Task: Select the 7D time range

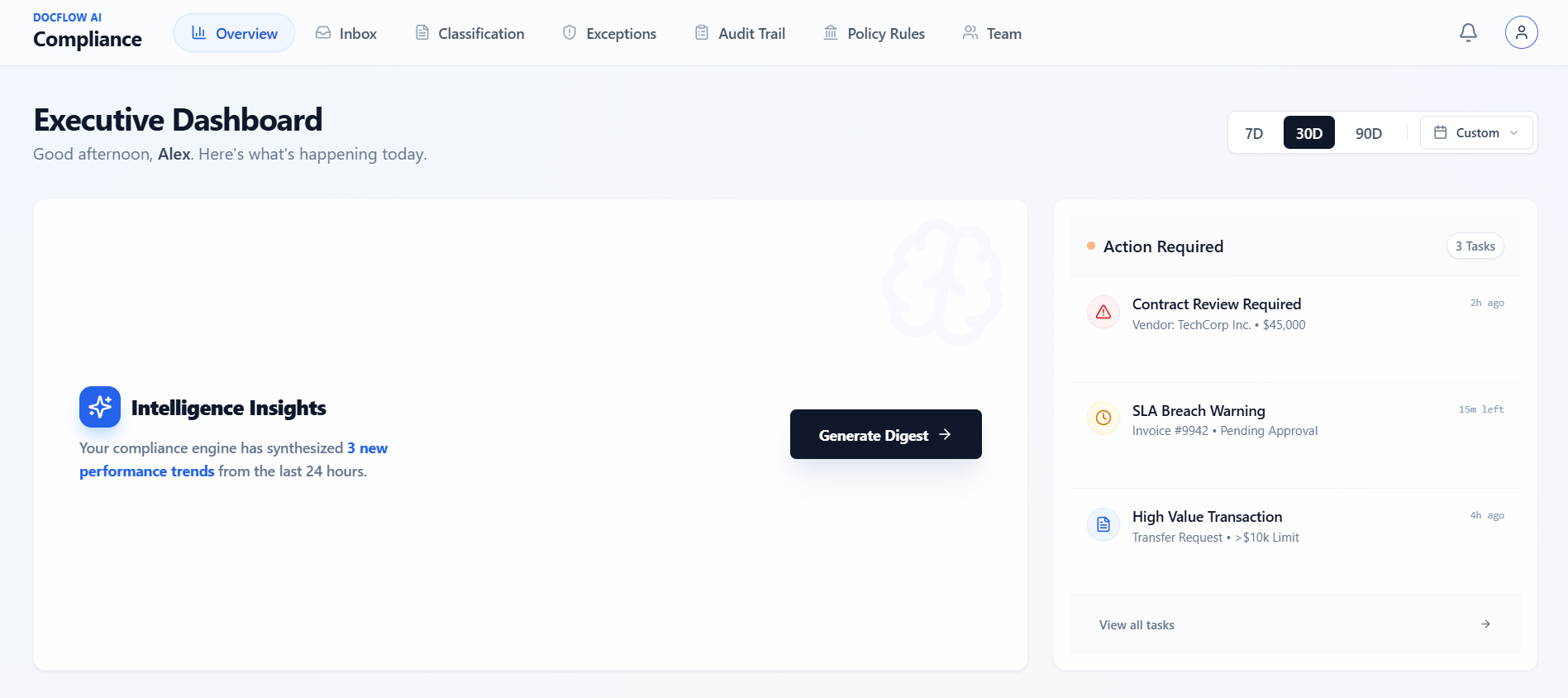Action: point(1254,133)
